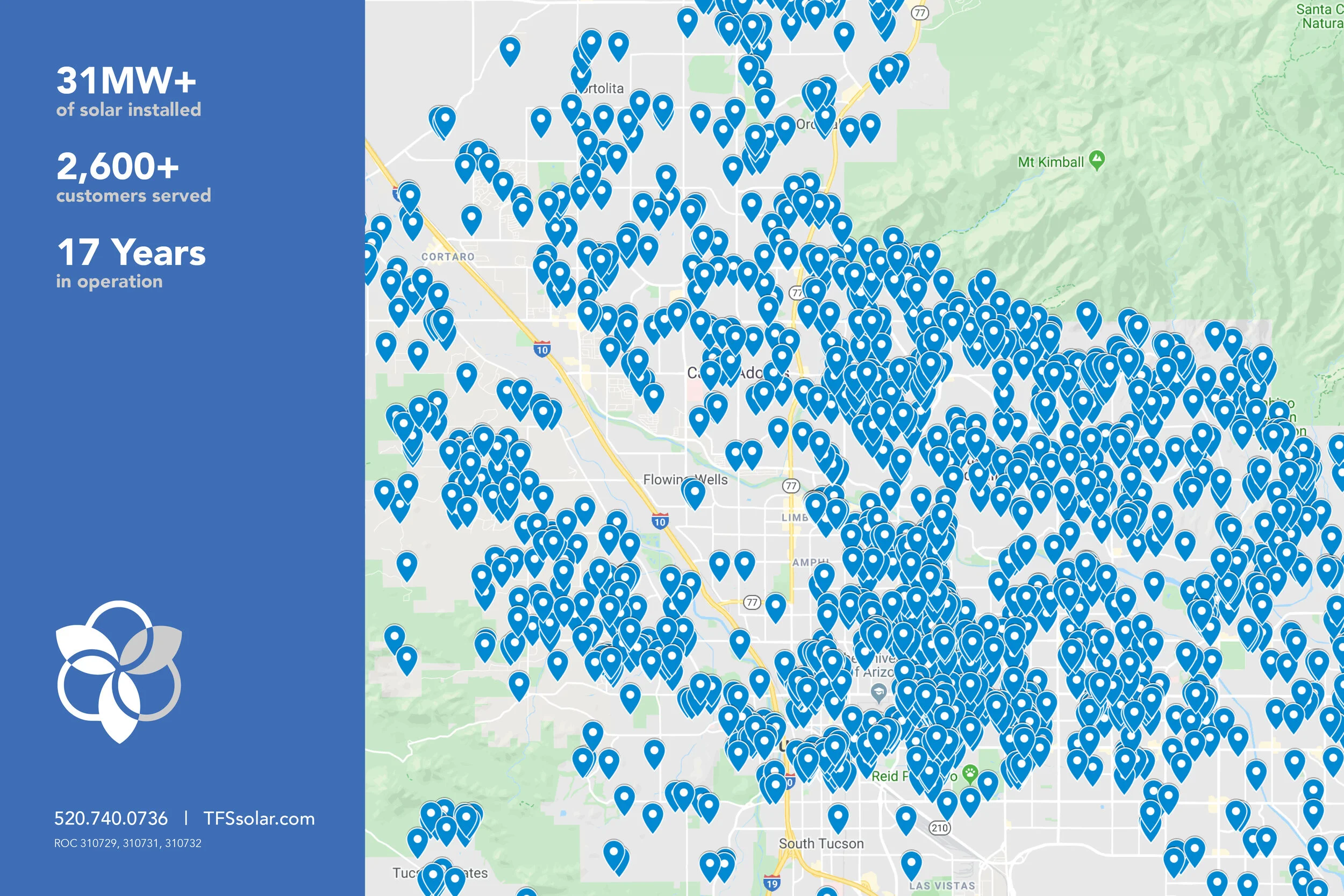Click the 2,600+ customers served statistic
This screenshot has height=896, width=1344.
(118, 166)
